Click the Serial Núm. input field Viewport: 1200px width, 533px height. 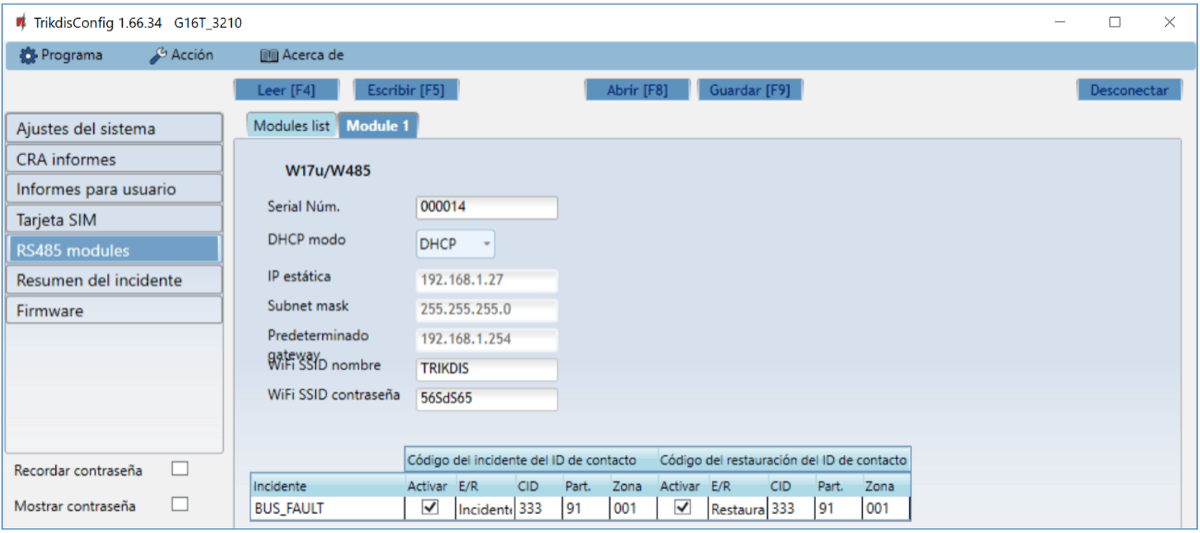coord(485,207)
